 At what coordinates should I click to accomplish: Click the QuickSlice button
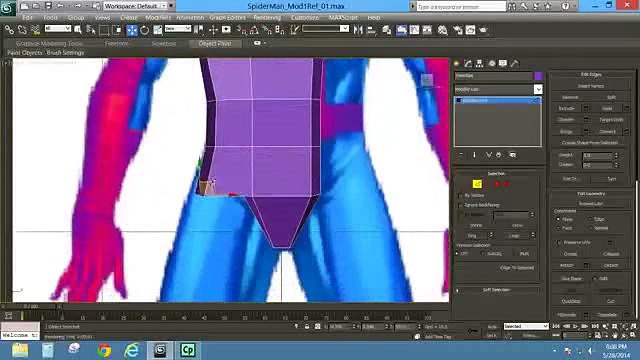tap(571, 301)
